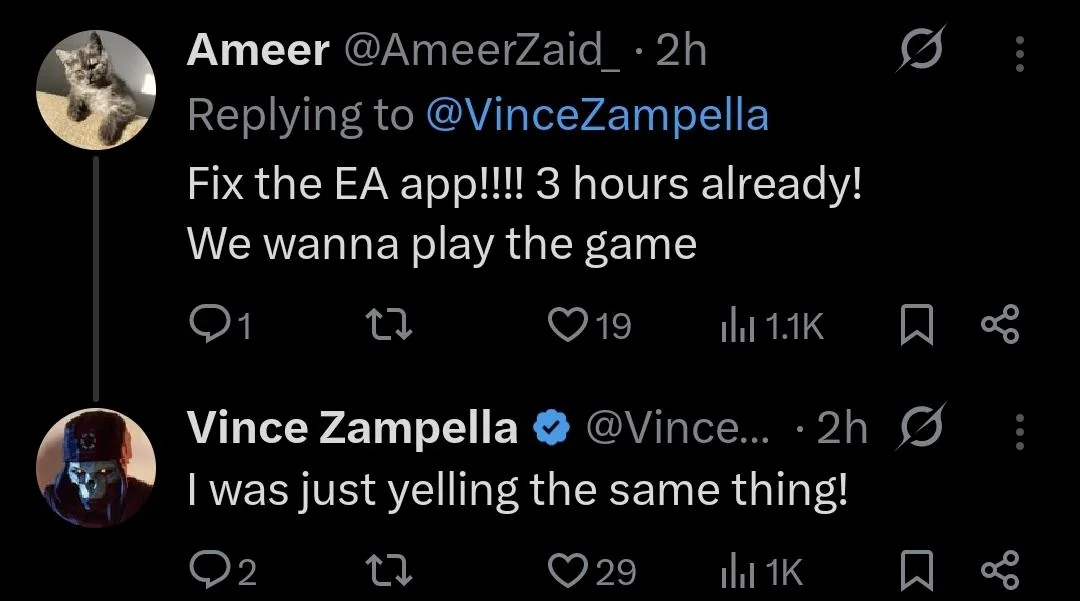Repost Ameer's EA app tweet
The width and height of the screenshot is (1080, 601).
click(x=386, y=326)
